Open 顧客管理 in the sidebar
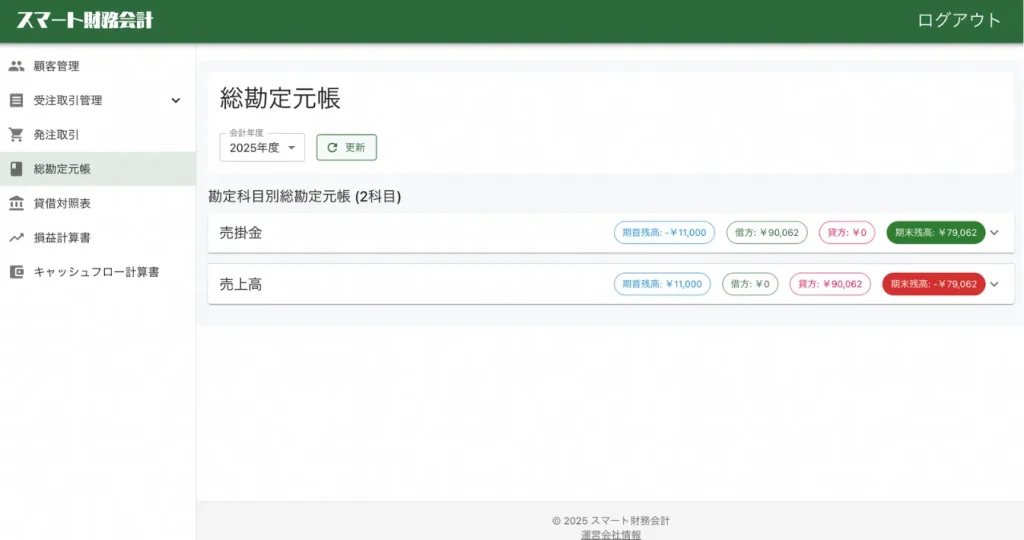The height and width of the screenshot is (540, 1024). point(98,66)
